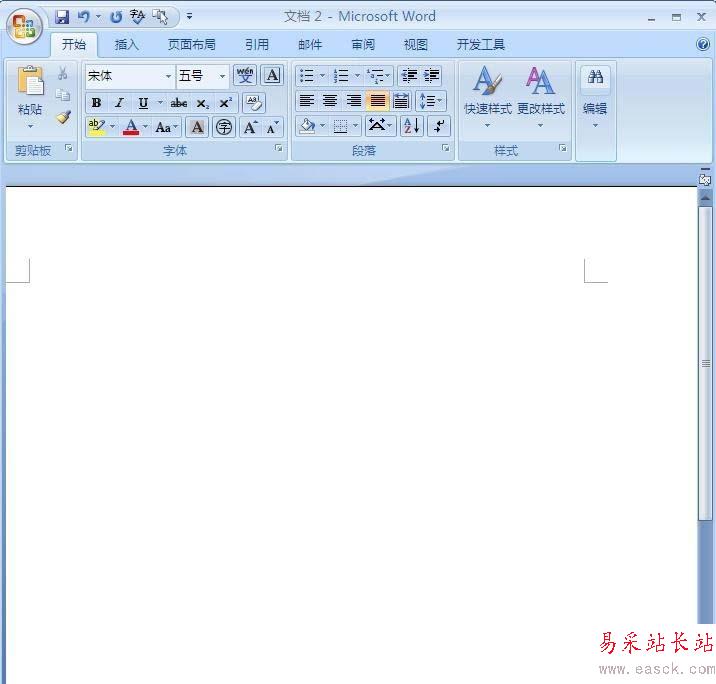Toggle distributed alignment
716x684 pixels.
coord(401,101)
